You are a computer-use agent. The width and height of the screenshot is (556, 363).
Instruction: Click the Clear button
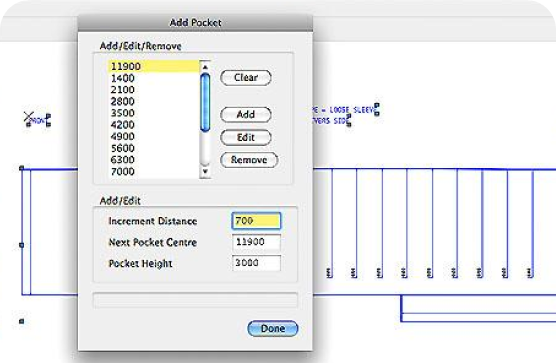[x=246, y=77]
